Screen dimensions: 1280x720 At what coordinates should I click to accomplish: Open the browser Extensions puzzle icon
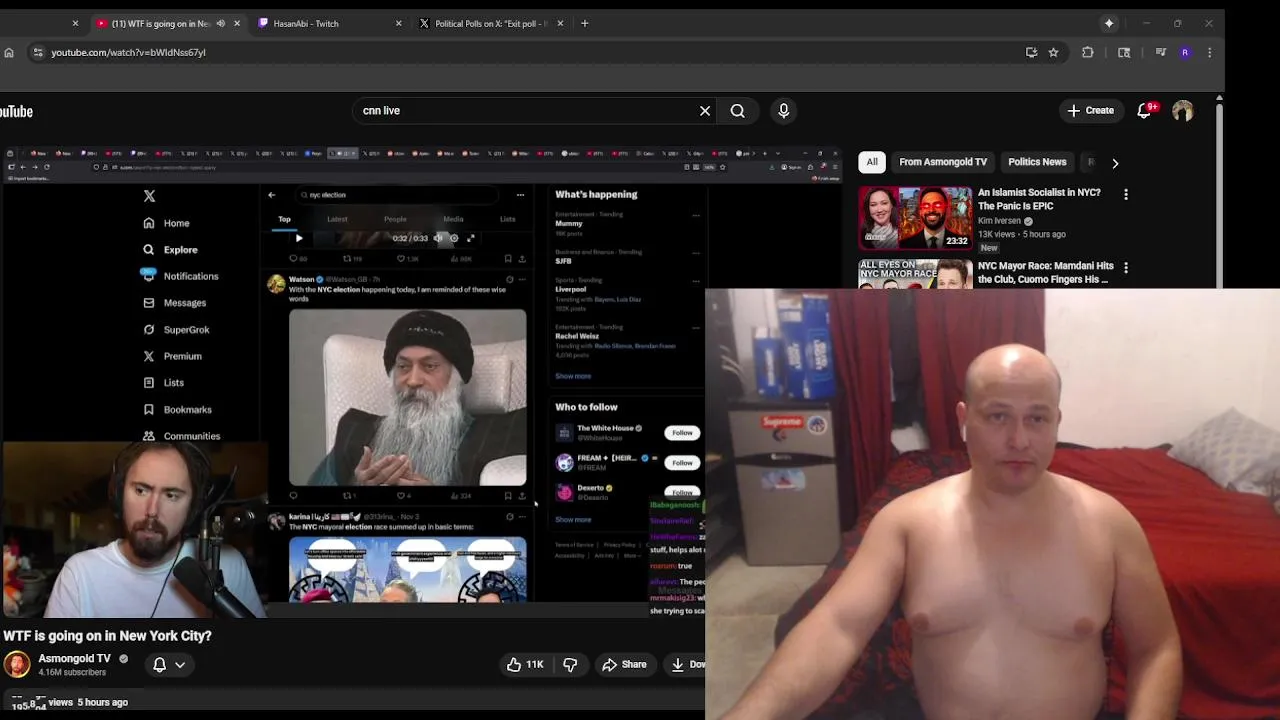1088,52
